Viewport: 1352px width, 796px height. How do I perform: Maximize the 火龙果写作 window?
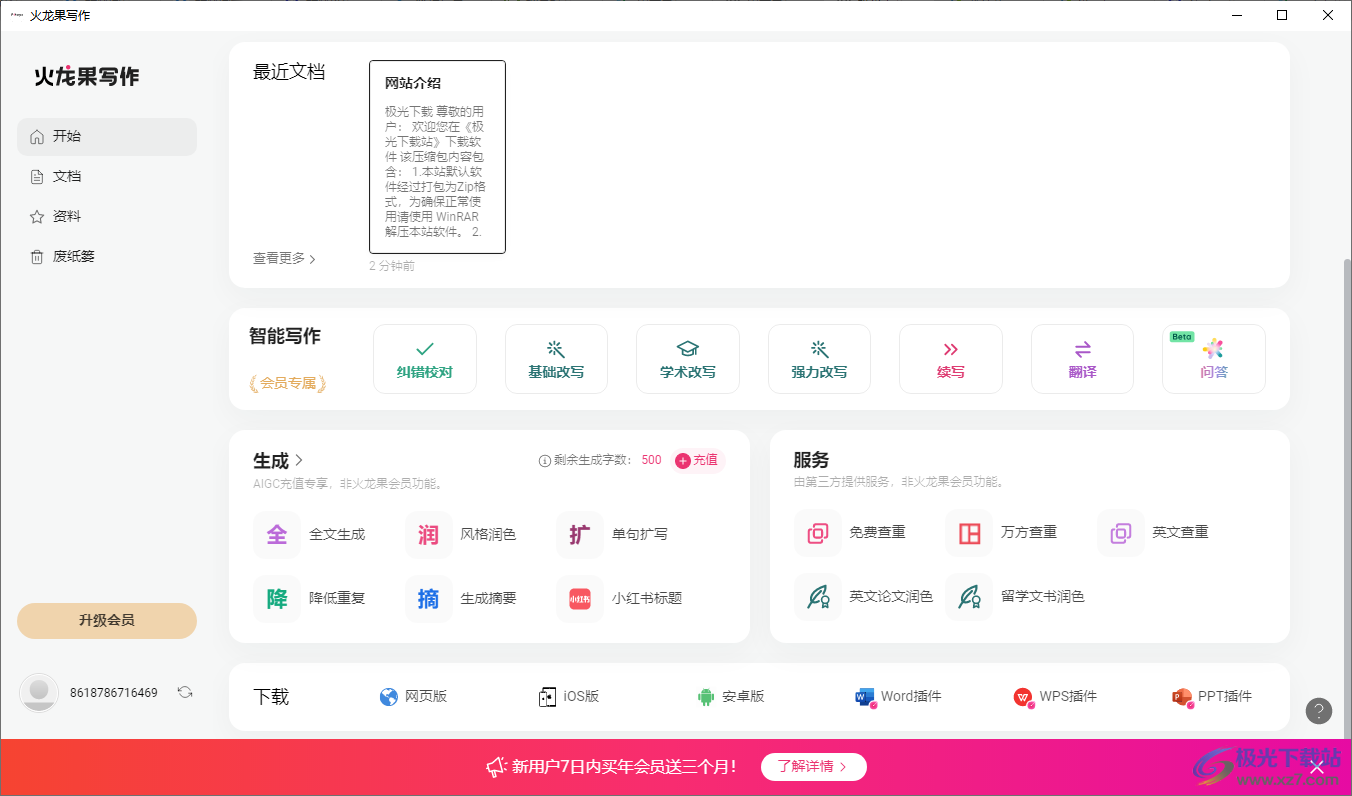[1282, 15]
